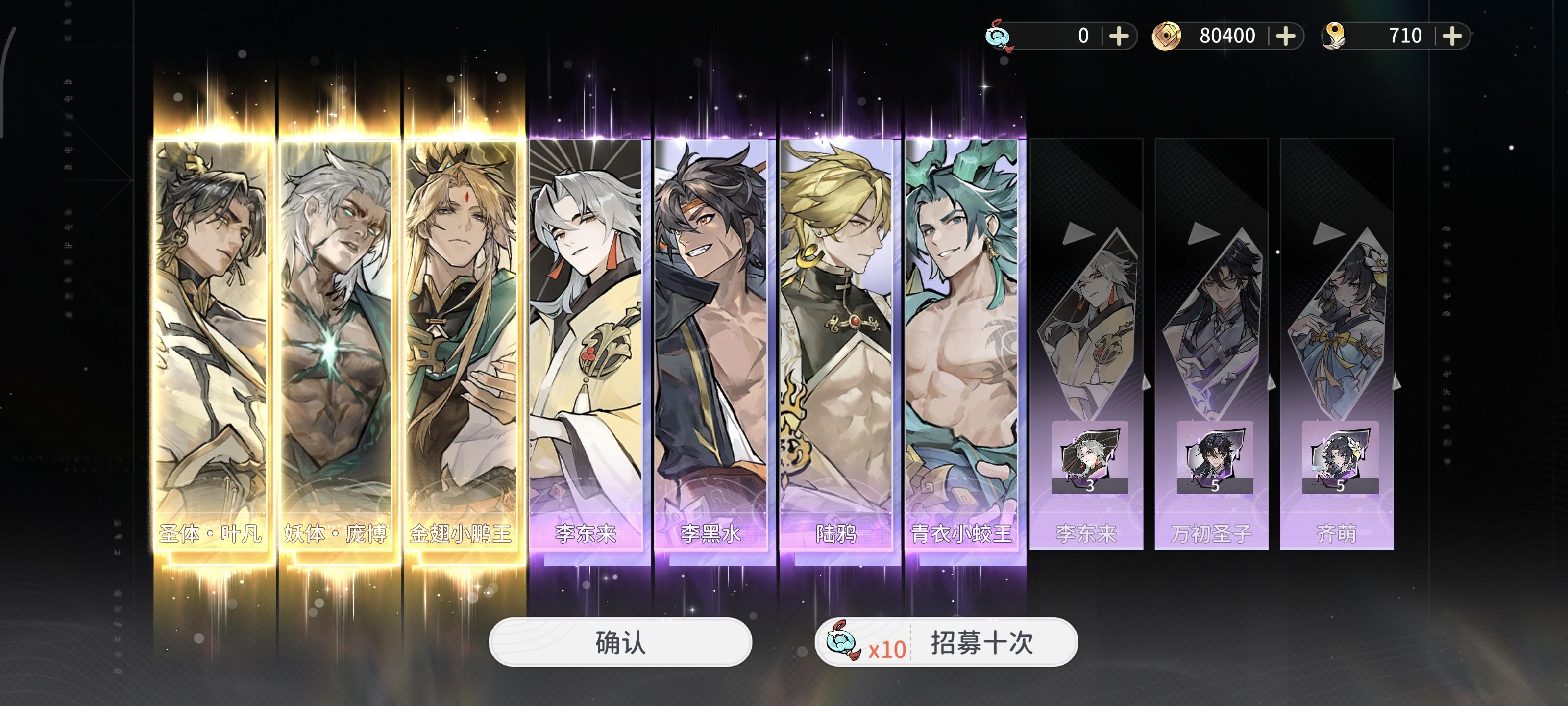Tap the gold coin currency icon
Screen dimensions: 1568x706
(x=1166, y=36)
